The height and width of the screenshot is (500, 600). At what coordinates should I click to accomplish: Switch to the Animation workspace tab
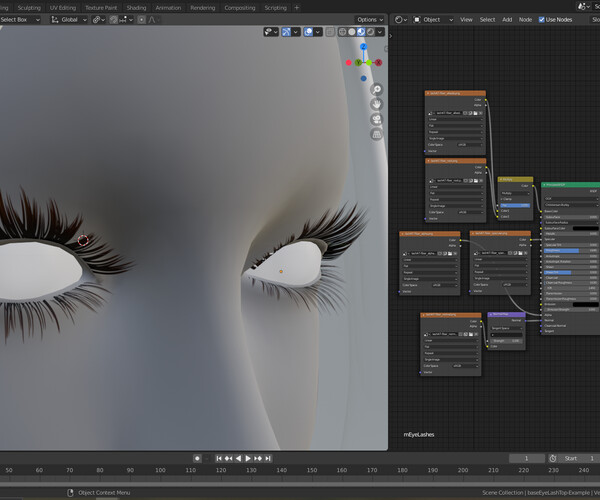tap(168, 8)
